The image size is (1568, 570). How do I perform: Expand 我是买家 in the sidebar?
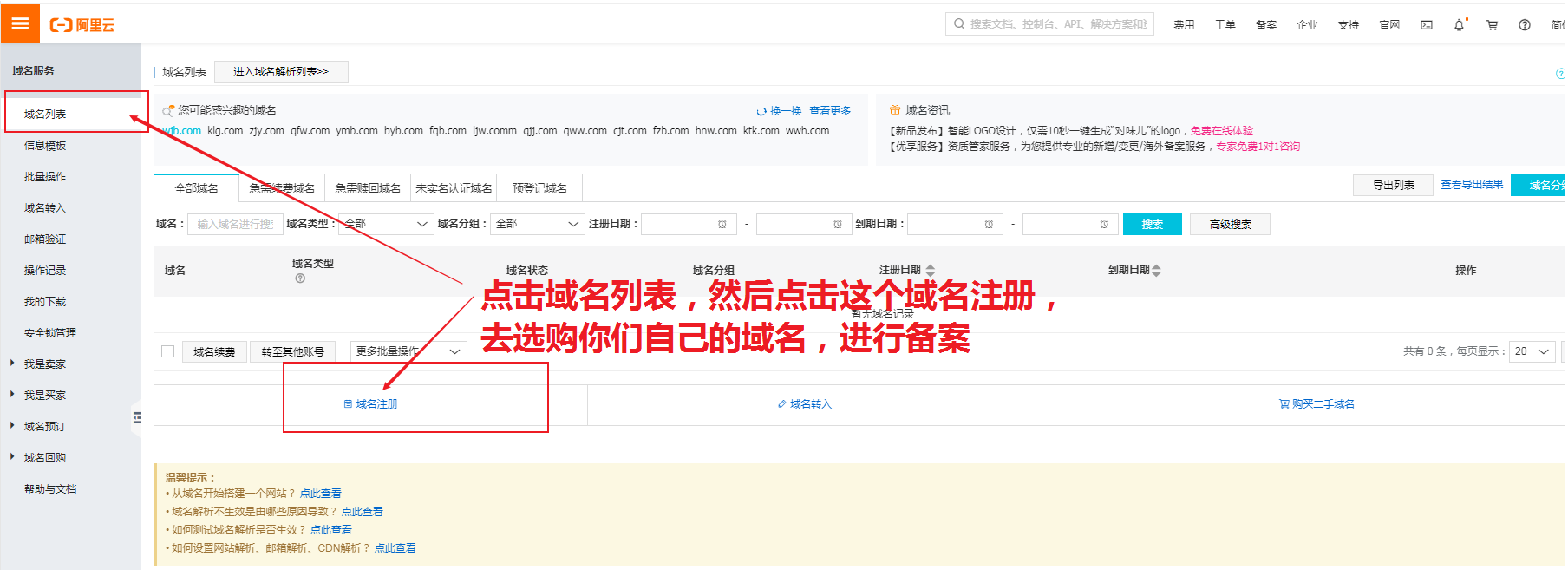[44, 396]
